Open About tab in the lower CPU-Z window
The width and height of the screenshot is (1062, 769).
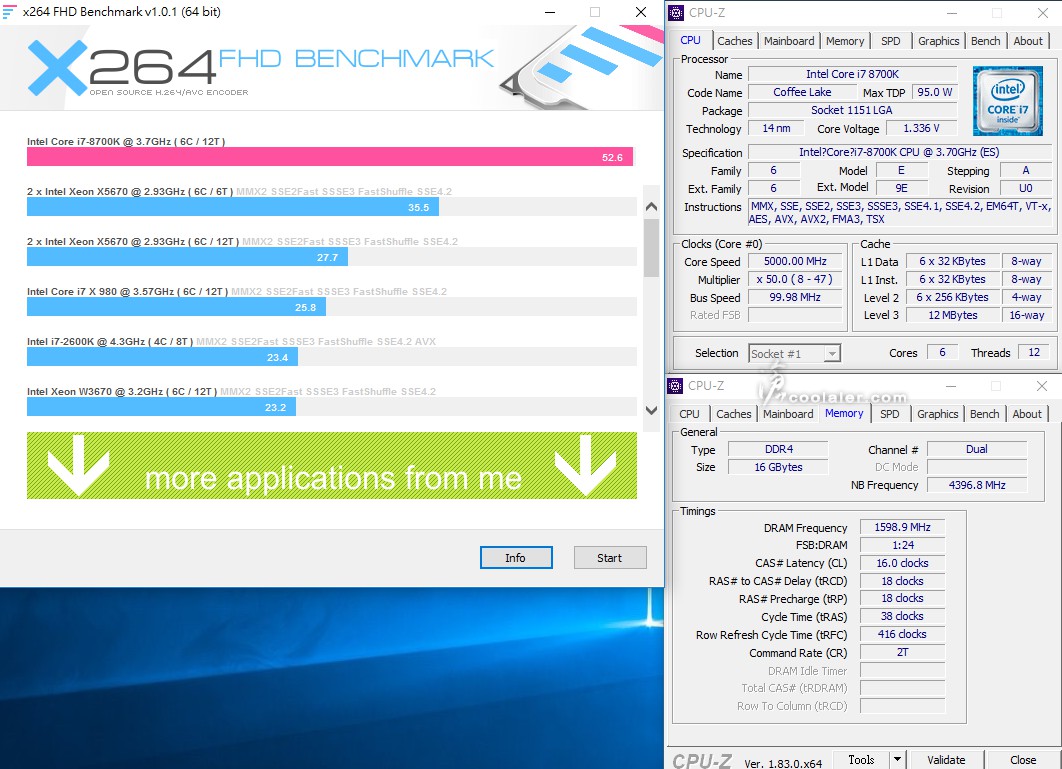(x=1027, y=414)
